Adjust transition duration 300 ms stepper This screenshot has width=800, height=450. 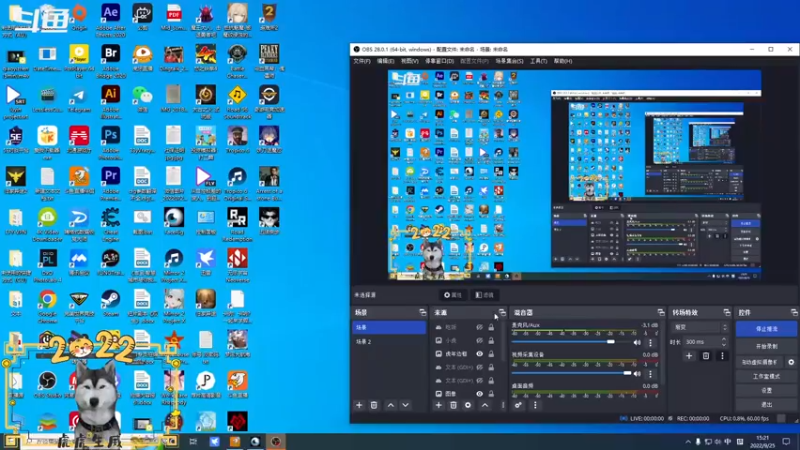coord(723,341)
